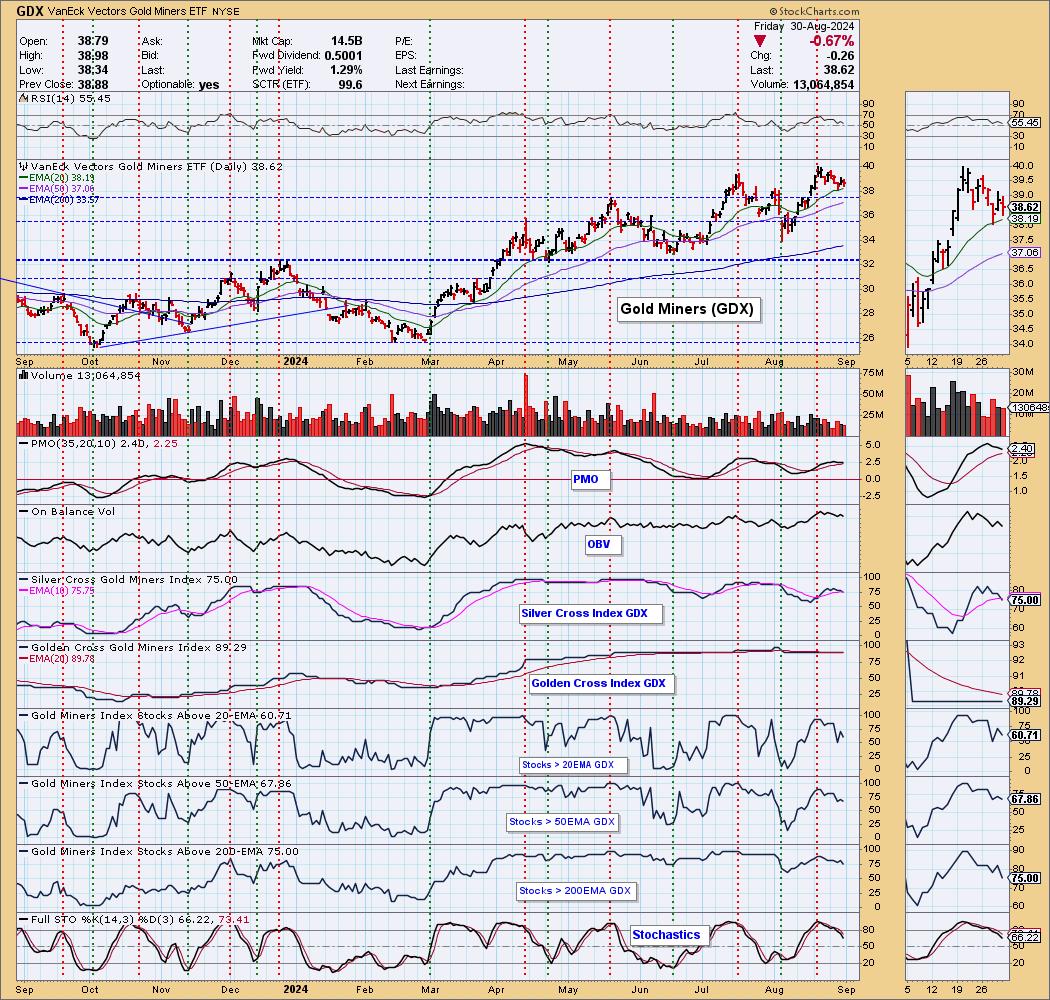Click the GDX ticker symbol in the header
1050x1000 pixels.
(31, 11)
